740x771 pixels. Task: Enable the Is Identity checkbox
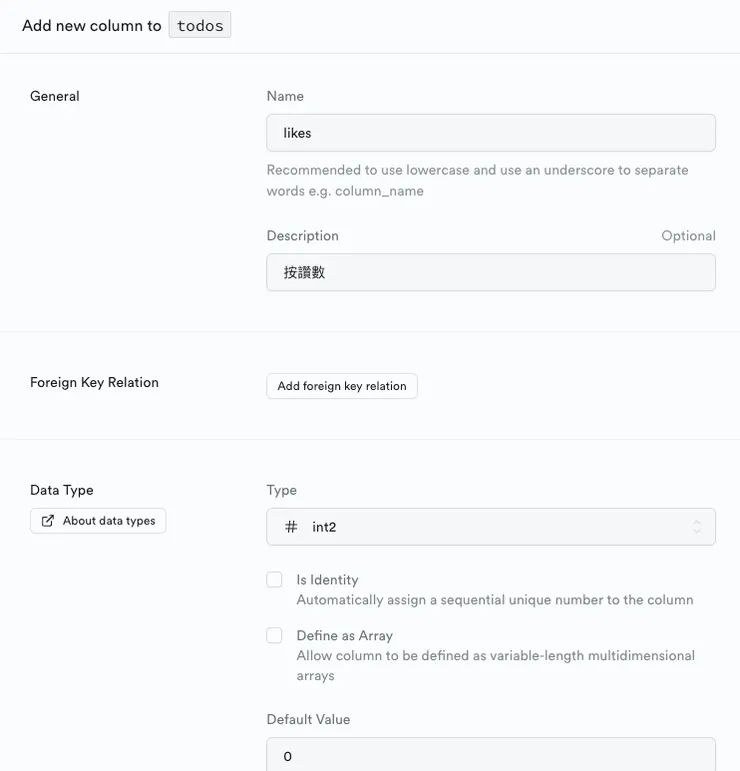(274, 580)
